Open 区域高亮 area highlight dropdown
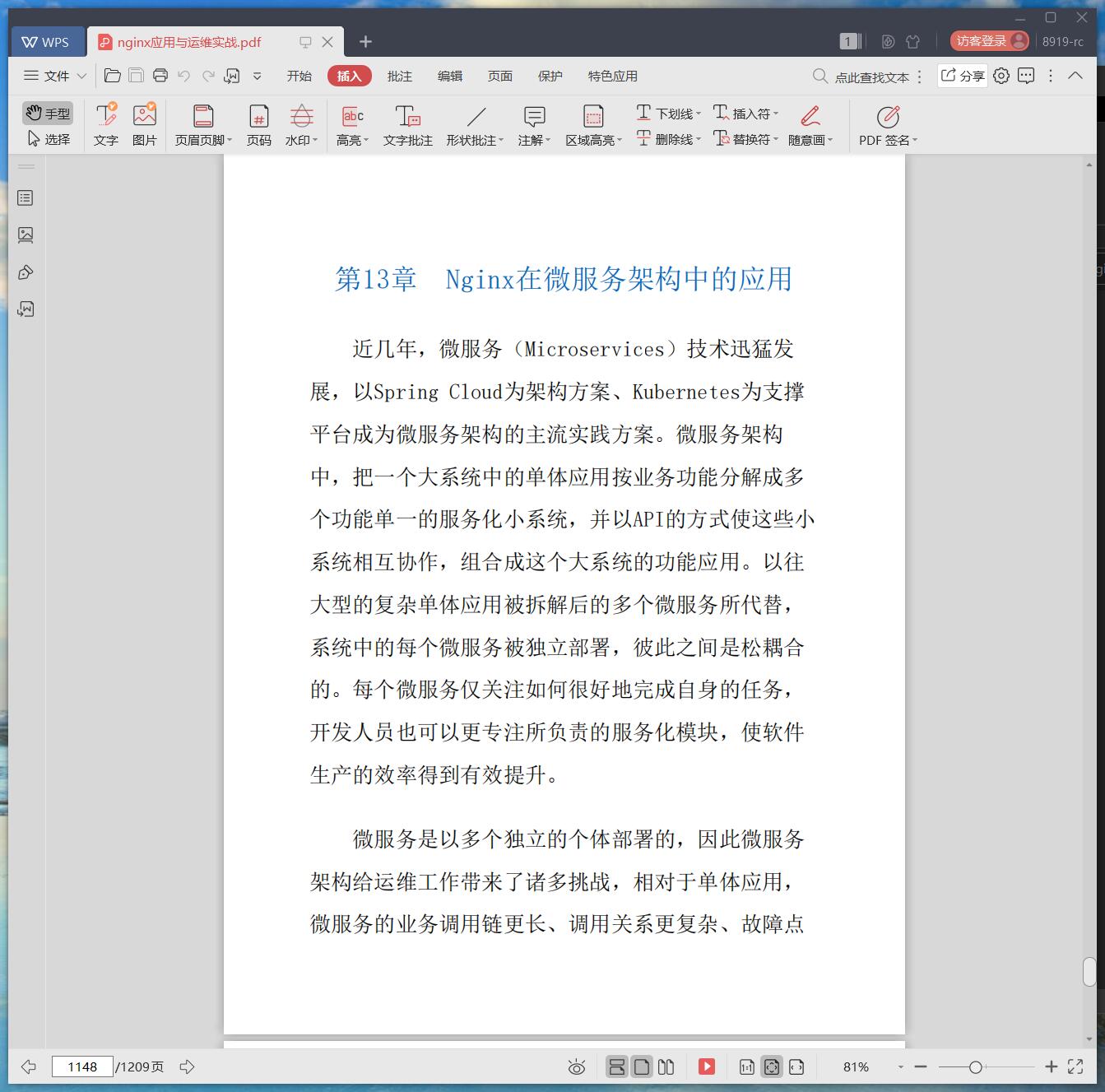The width and height of the screenshot is (1105, 1092). point(593,125)
